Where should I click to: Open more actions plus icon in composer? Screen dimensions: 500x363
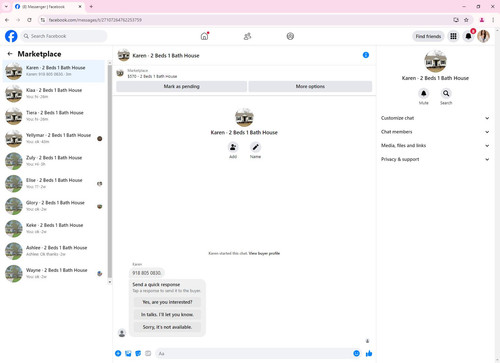tap(118, 353)
